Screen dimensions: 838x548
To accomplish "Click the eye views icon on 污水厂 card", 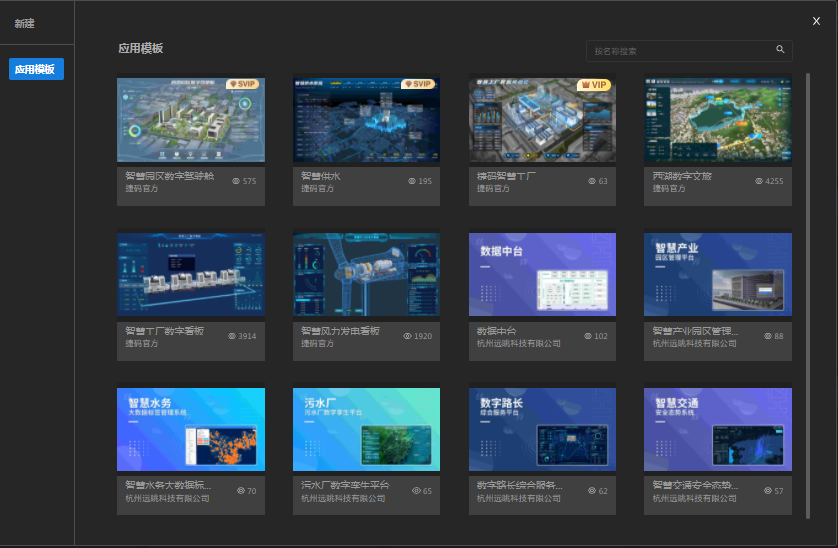I will coord(416,491).
